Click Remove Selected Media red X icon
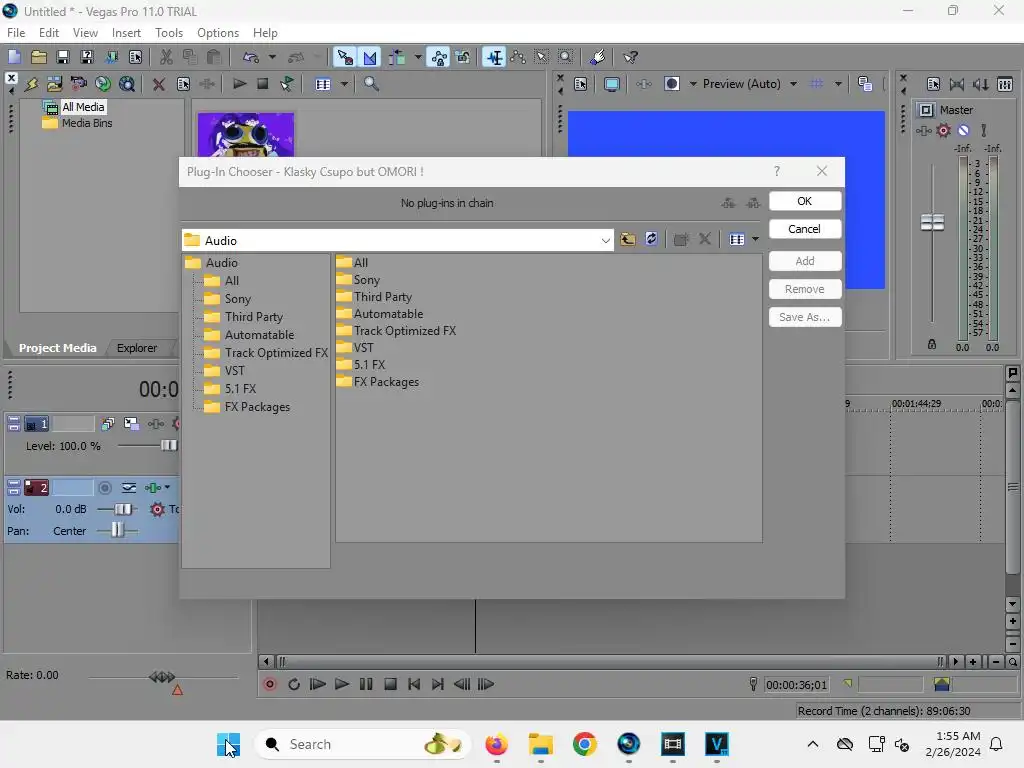This screenshot has width=1024, height=768. tap(159, 84)
